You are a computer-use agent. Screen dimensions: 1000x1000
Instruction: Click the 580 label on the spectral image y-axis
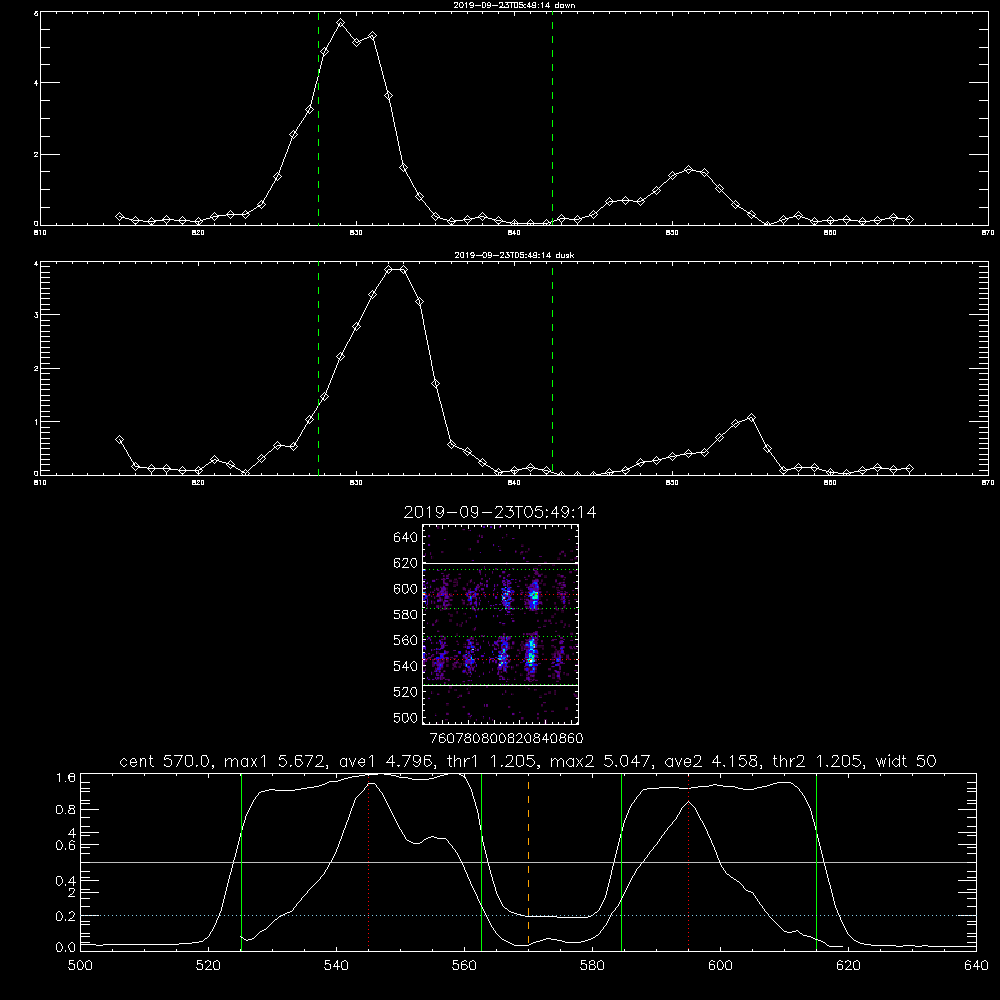coord(406,614)
